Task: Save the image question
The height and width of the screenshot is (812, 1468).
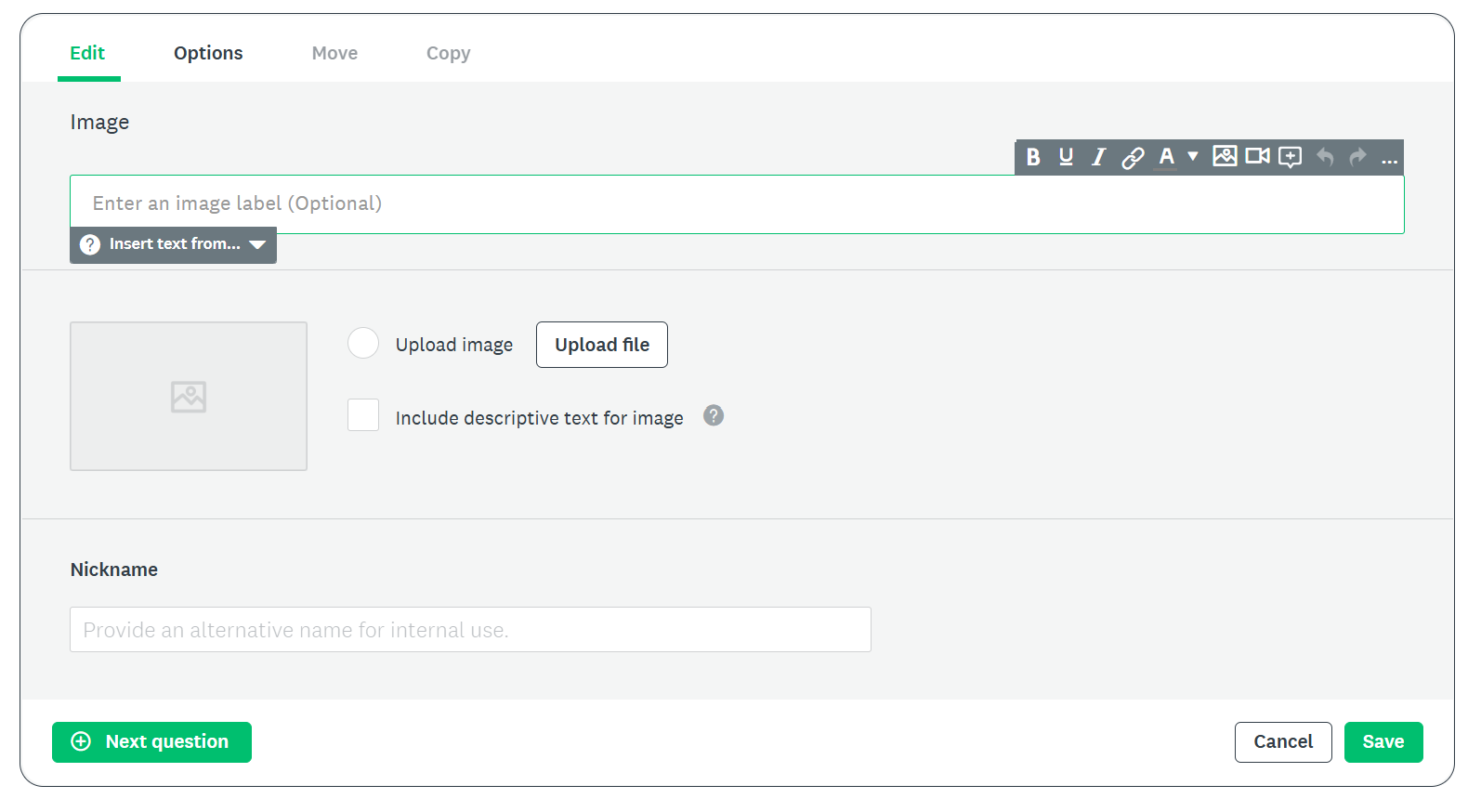Action: click(1383, 741)
